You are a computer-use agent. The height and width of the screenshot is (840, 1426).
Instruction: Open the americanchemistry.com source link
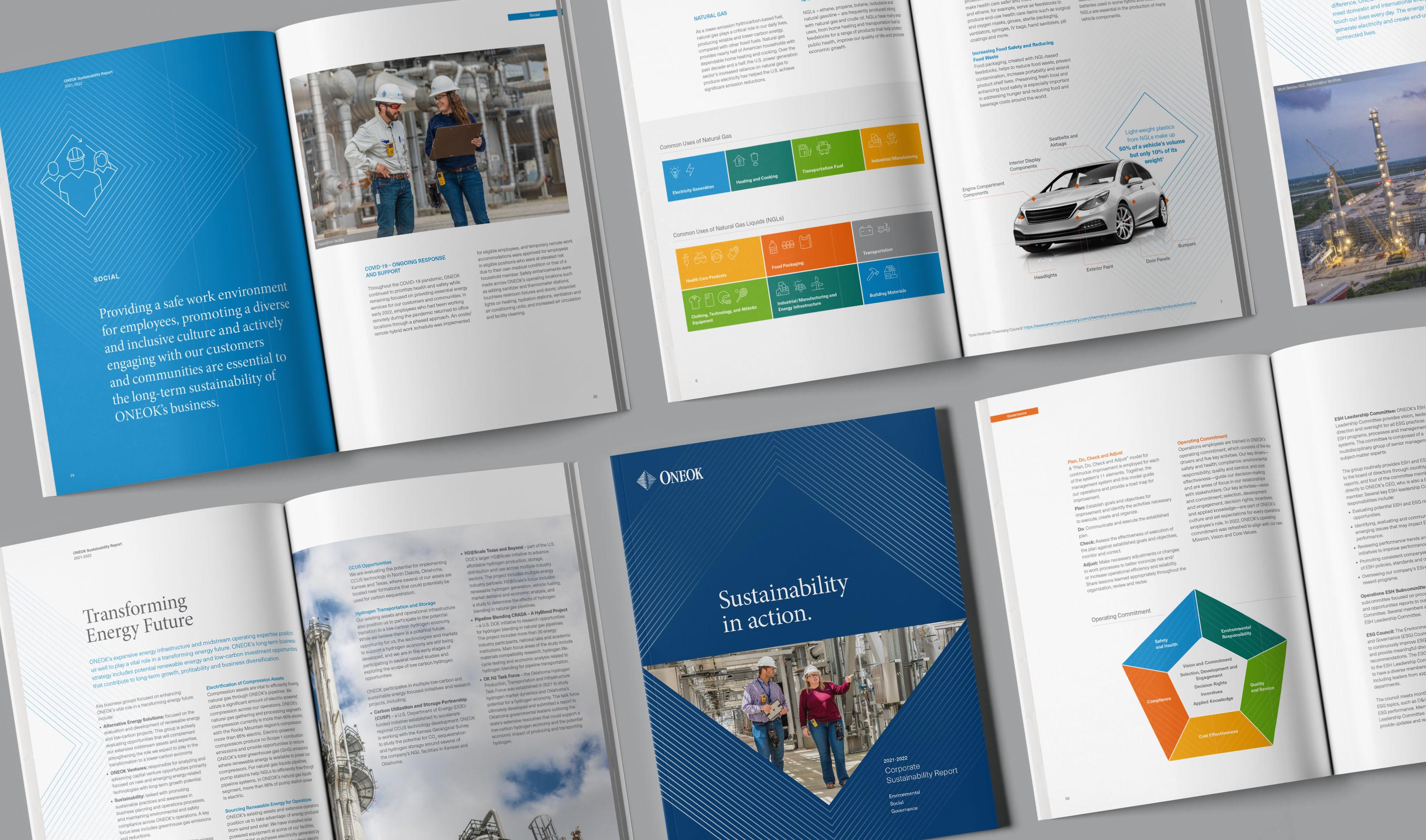(x=1109, y=315)
